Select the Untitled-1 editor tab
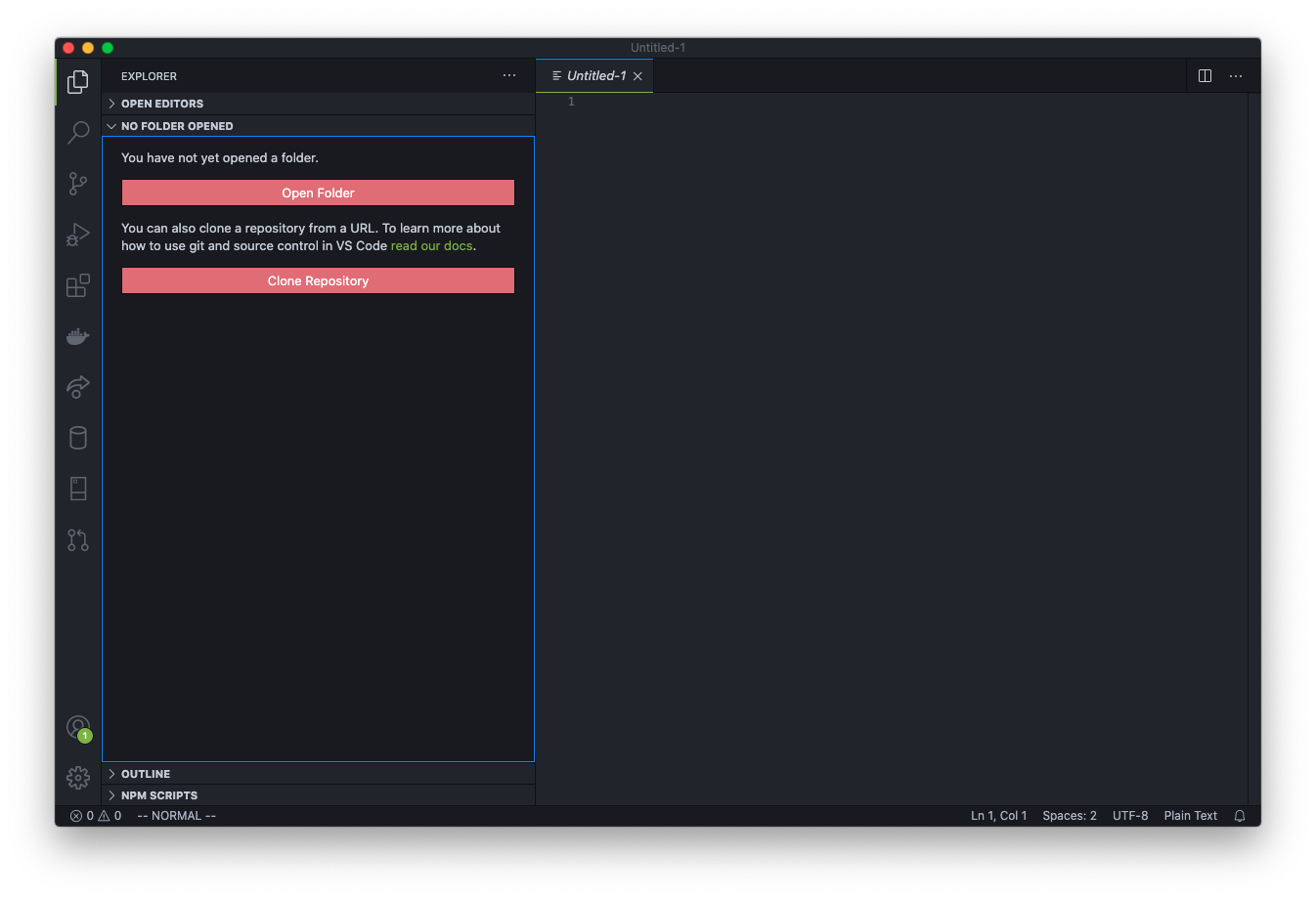Screen dimensions: 1316x899 594,75
